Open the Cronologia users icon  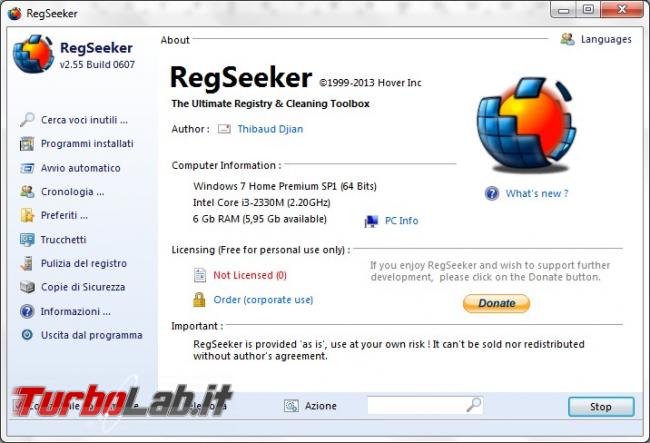coord(27,191)
